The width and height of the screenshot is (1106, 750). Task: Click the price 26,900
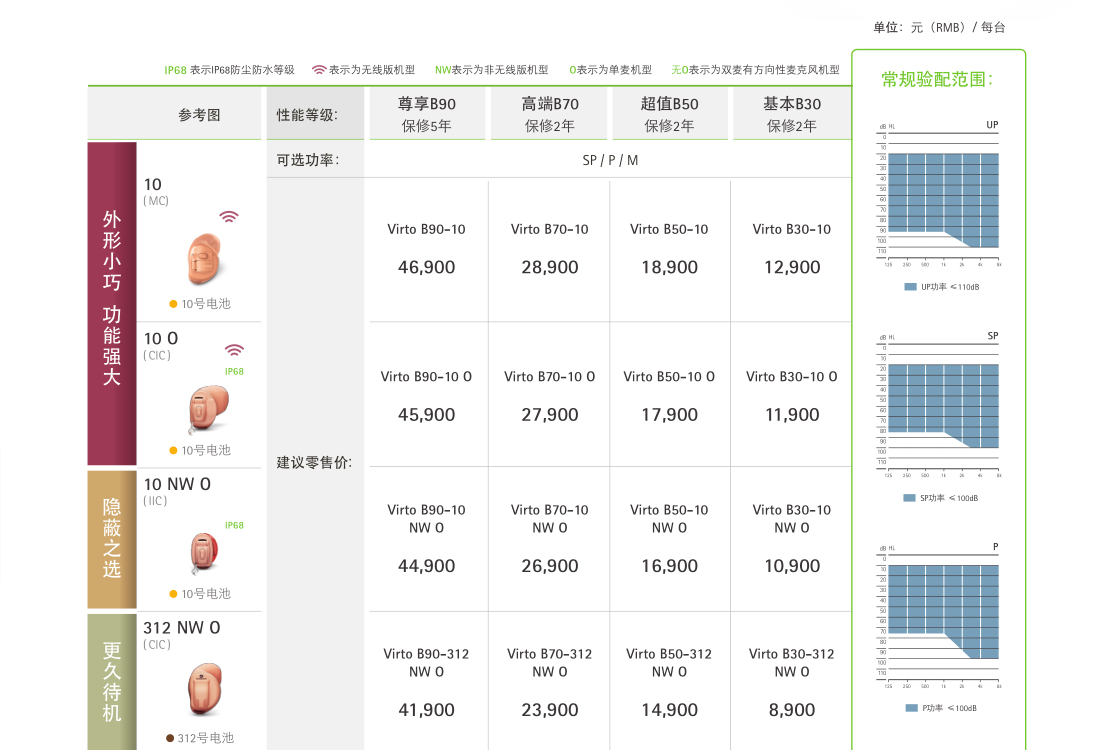pos(549,566)
